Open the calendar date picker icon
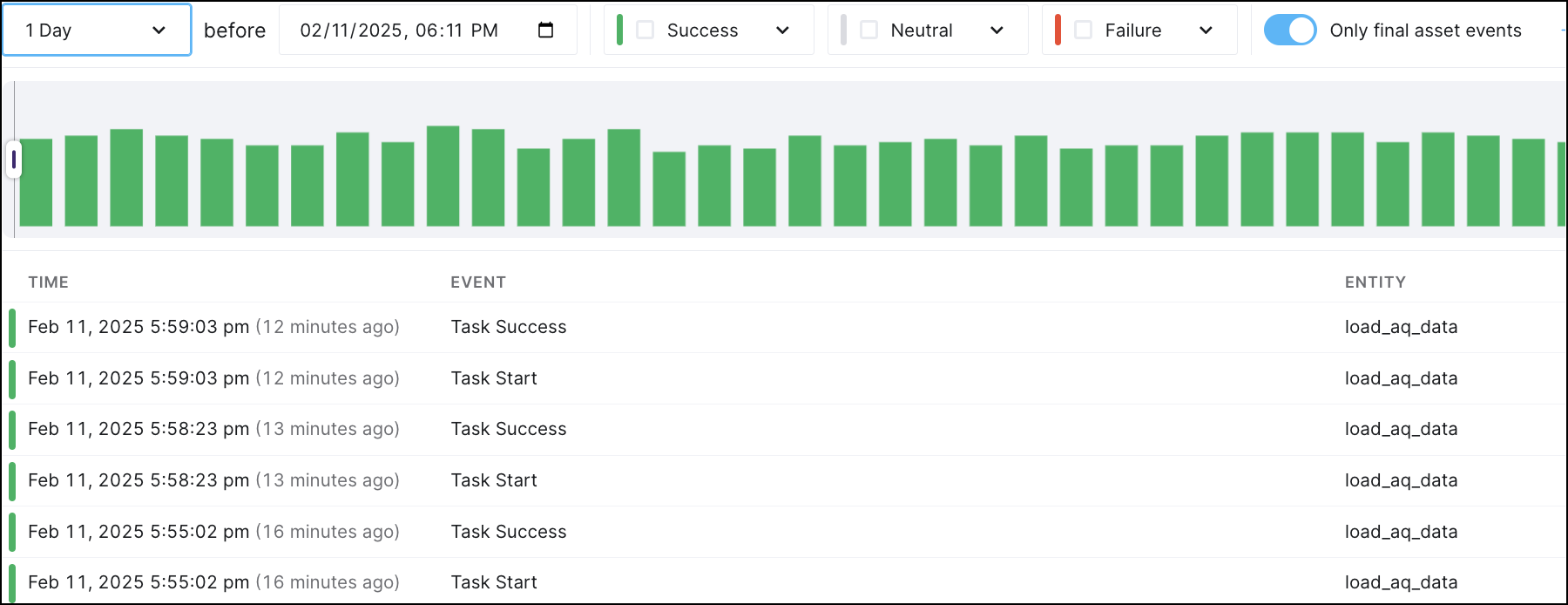This screenshot has height=605, width=1568. [545, 29]
